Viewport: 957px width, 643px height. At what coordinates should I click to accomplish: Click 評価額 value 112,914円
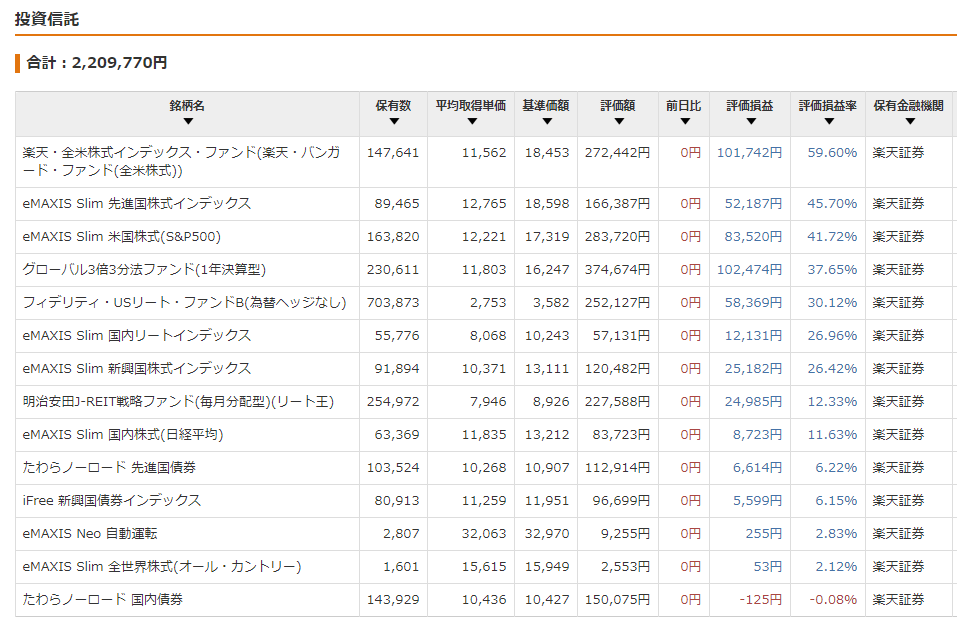coord(617,467)
